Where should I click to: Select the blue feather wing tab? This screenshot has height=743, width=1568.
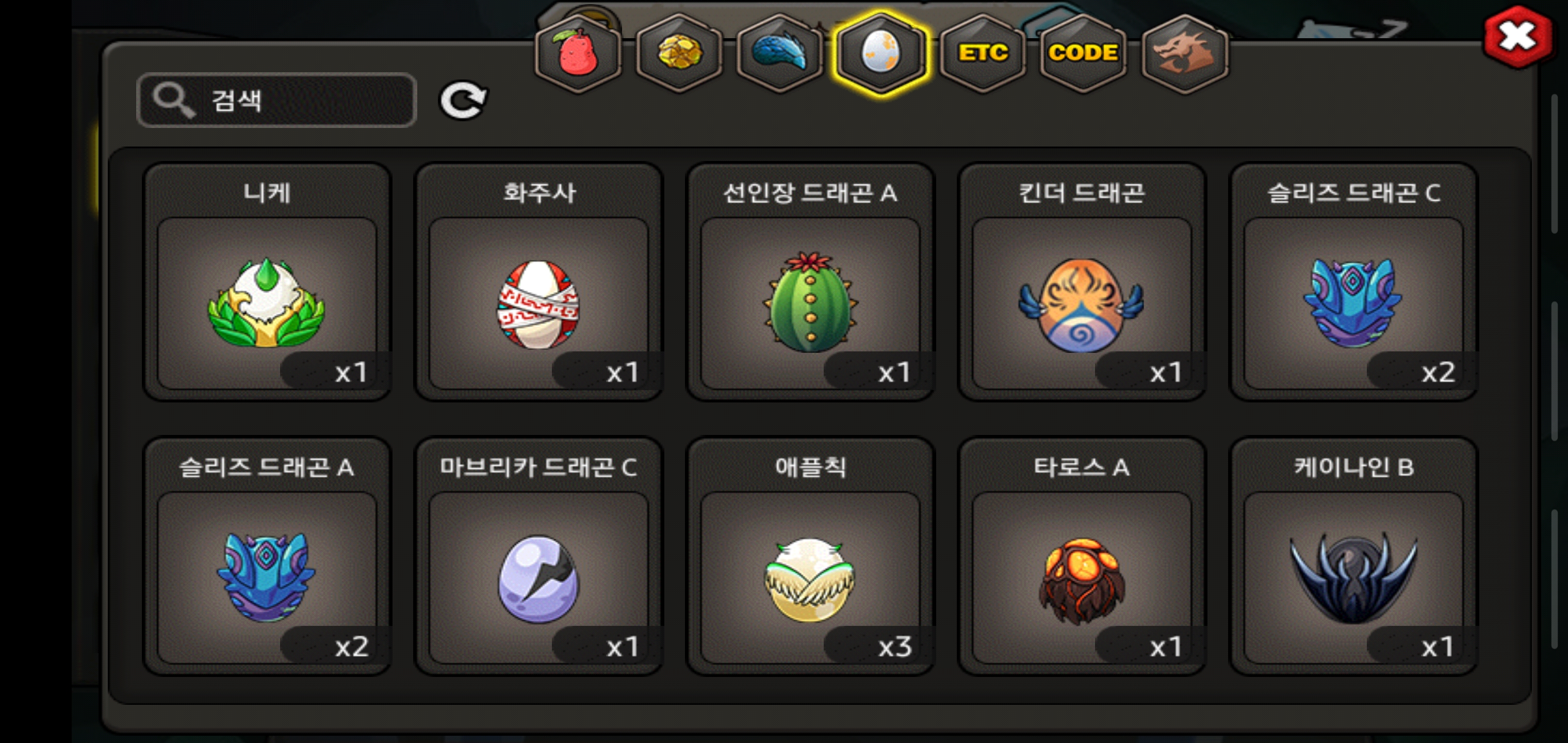click(x=780, y=53)
